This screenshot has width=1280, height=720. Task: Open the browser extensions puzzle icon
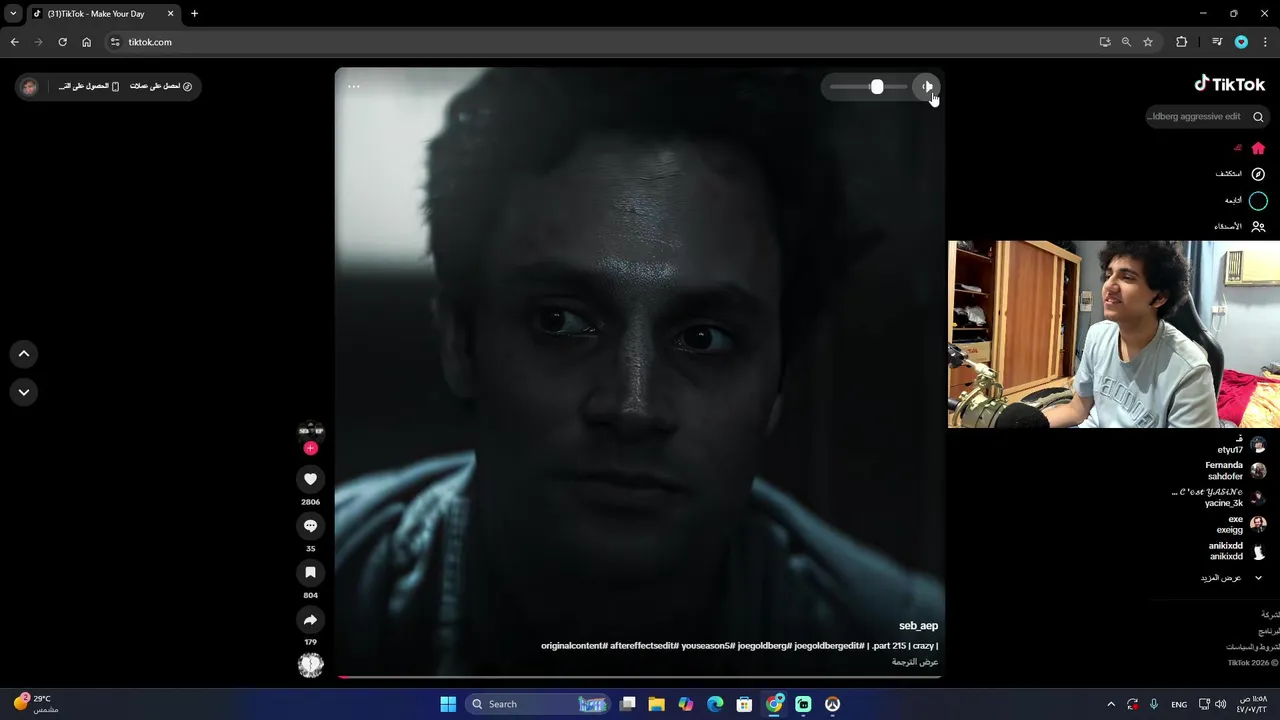1182,42
